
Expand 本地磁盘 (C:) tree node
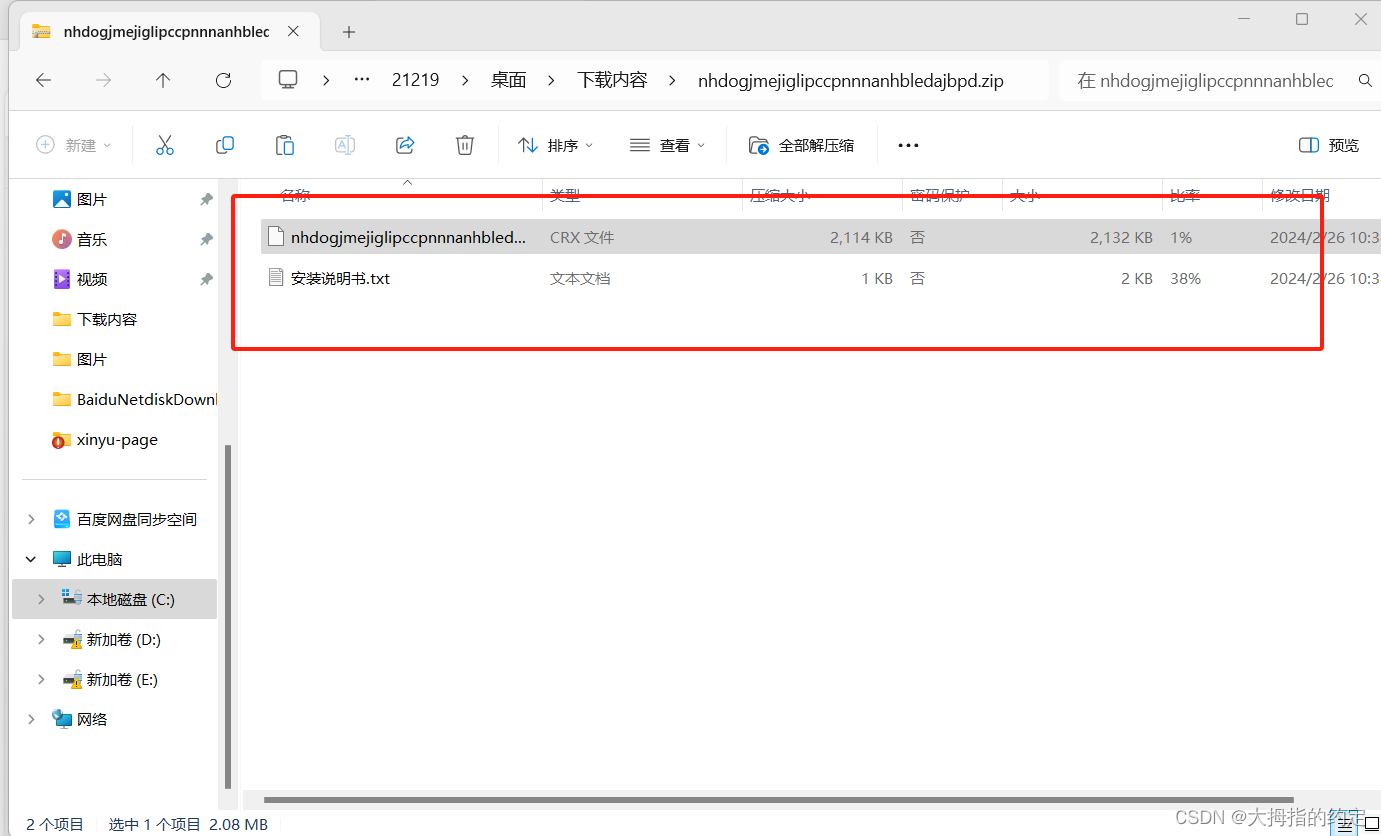pyautogui.click(x=41, y=599)
